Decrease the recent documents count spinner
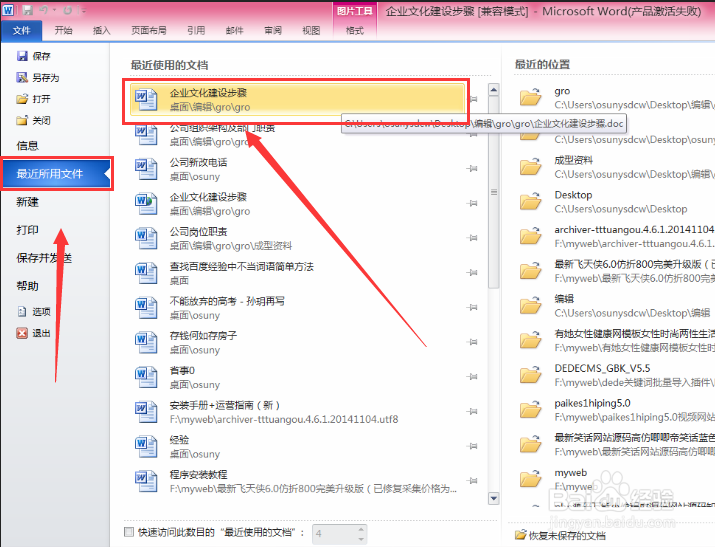The width and height of the screenshot is (715, 547). (x=361, y=539)
